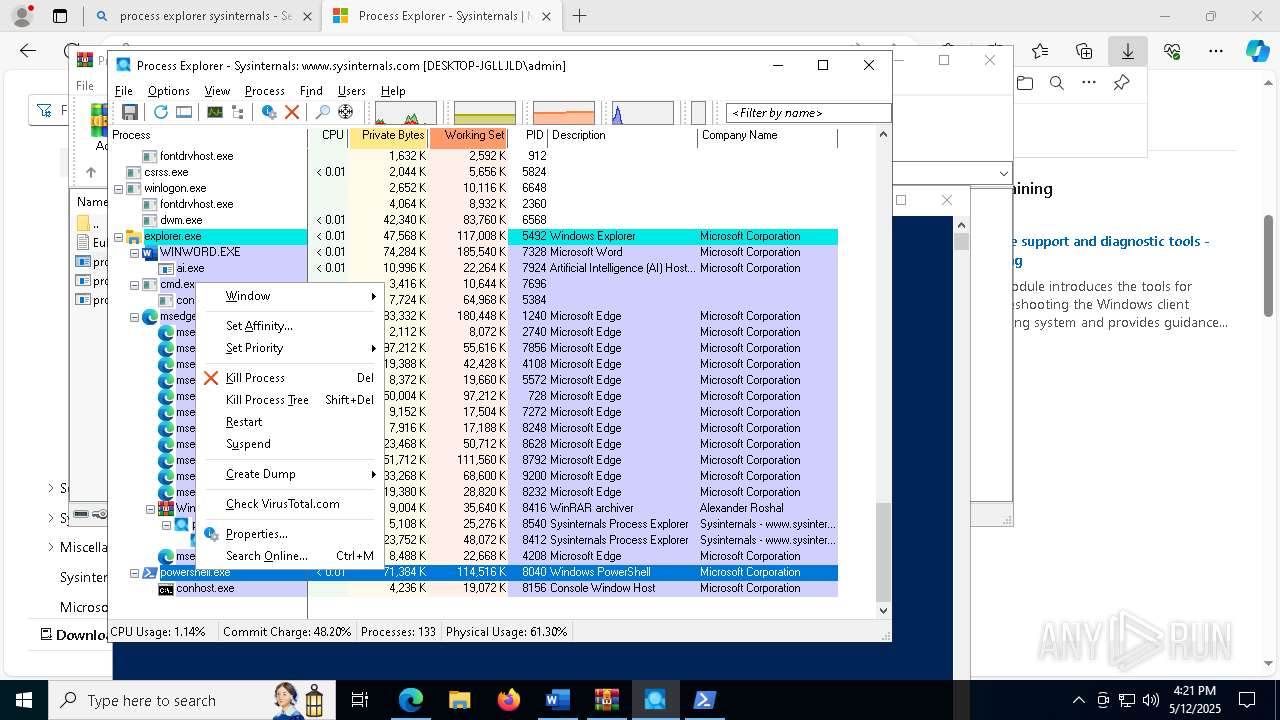
Task: Collapse the explorer.exe tree node
Action: 118,236
